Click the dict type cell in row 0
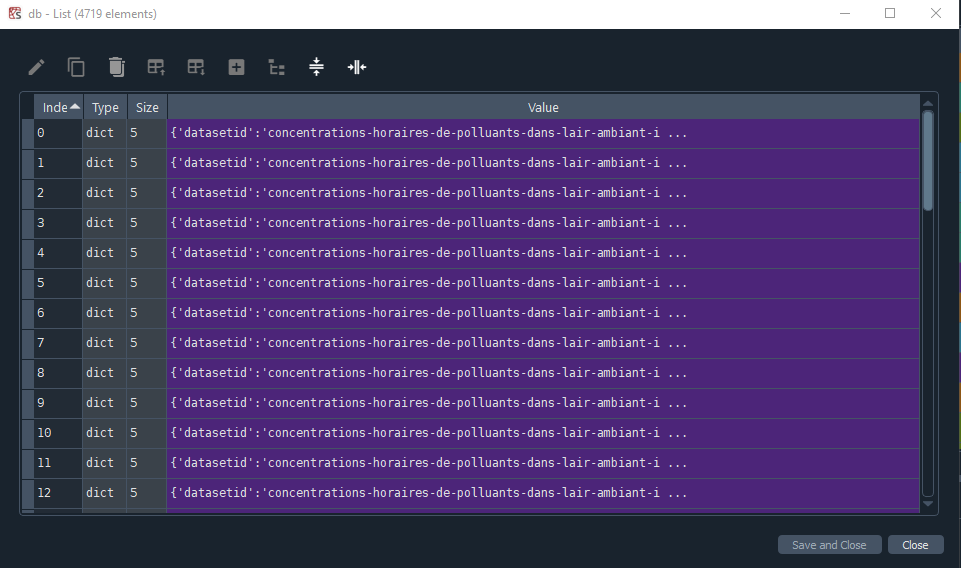 pos(105,133)
